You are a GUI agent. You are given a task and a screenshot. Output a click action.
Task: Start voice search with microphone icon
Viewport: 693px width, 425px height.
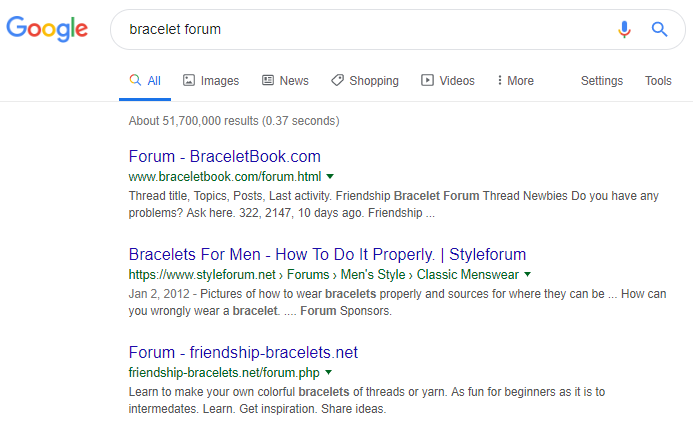pyautogui.click(x=625, y=29)
